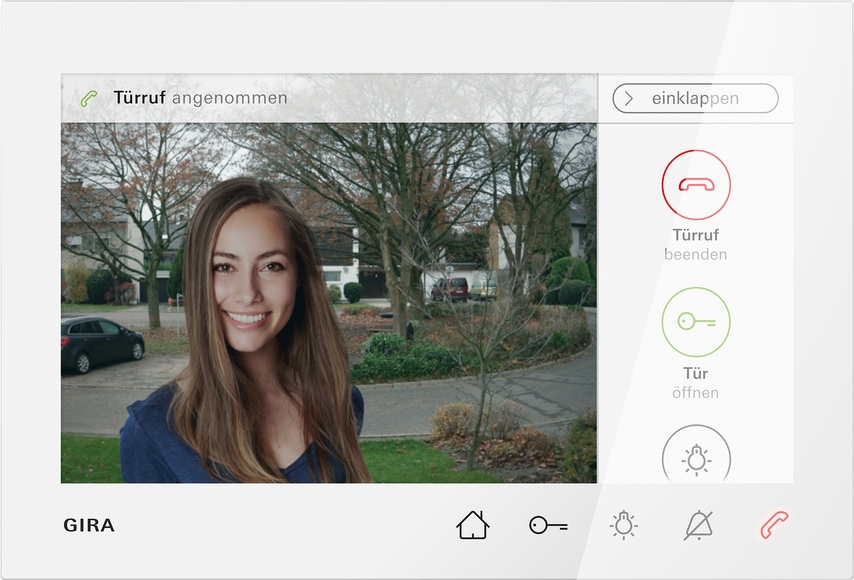The image size is (854, 580).
Task: Select the 'Tür öffnen' text label
Action: (x=695, y=383)
